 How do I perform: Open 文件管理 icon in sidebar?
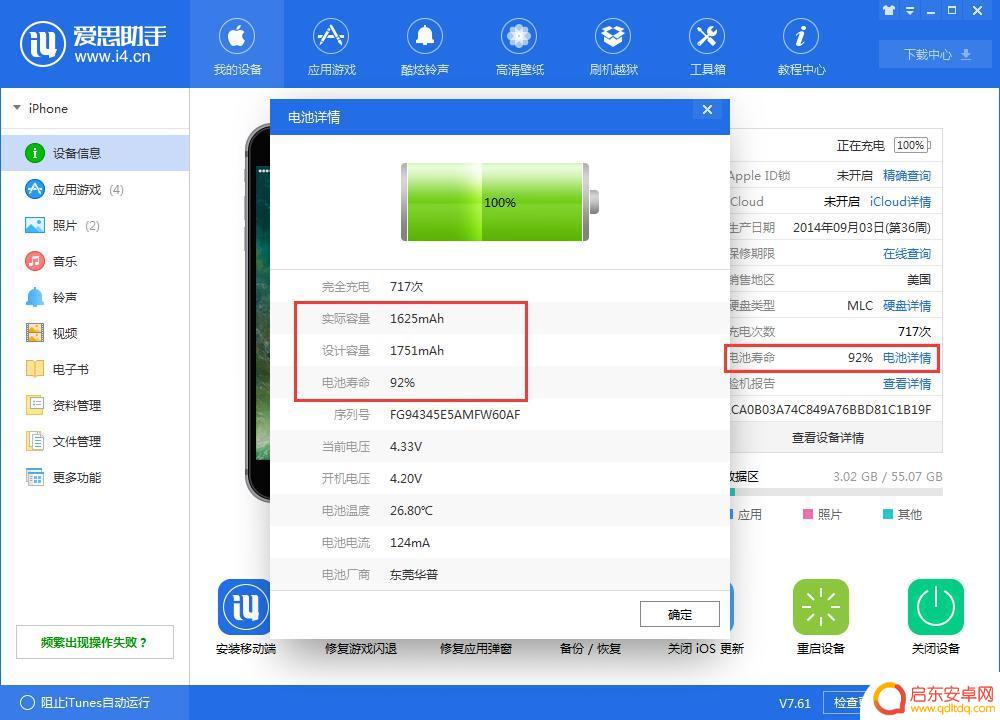pos(34,441)
